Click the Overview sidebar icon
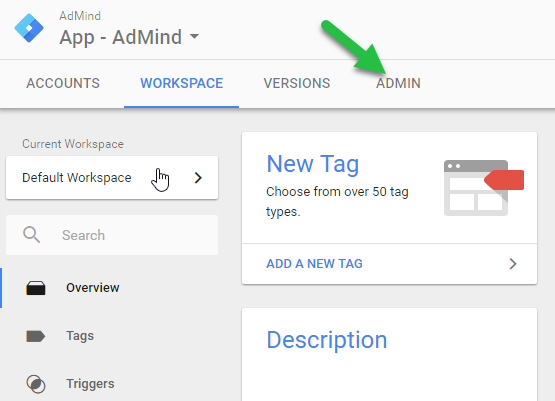The width and height of the screenshot is (555, 401). click(x=36, y=288)
